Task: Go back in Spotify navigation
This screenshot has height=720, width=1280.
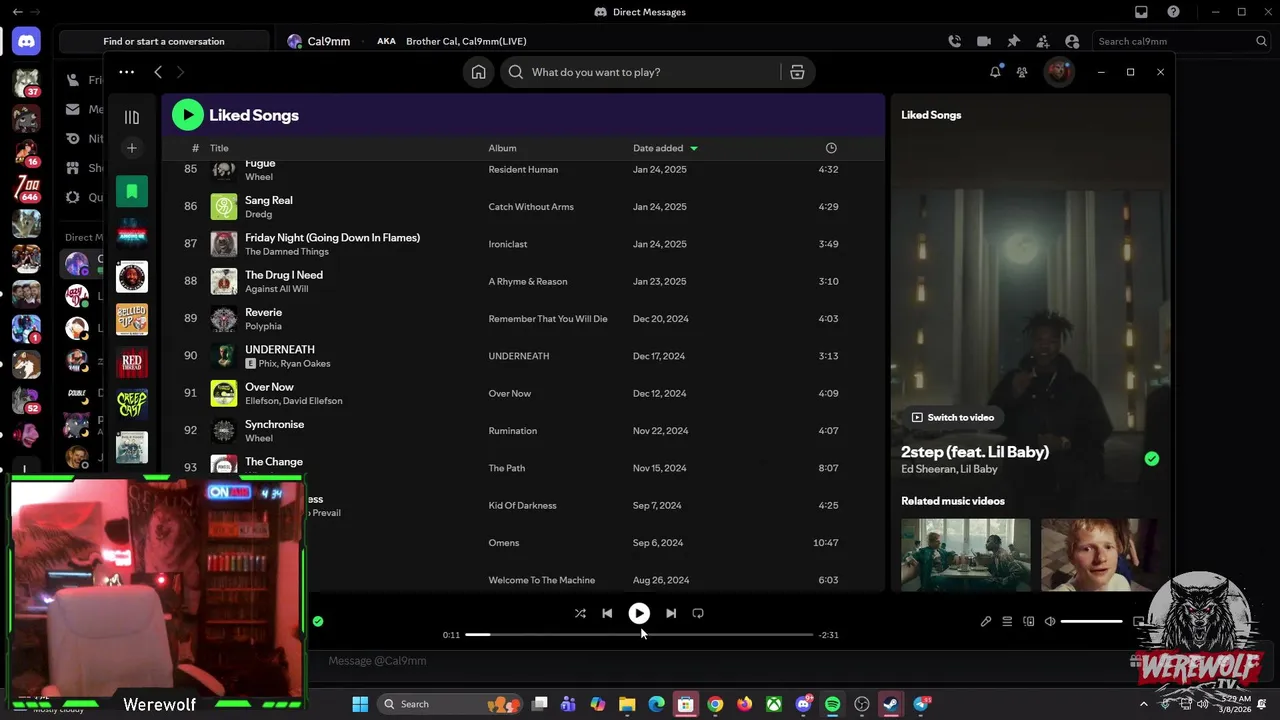Action: point(157,72)
